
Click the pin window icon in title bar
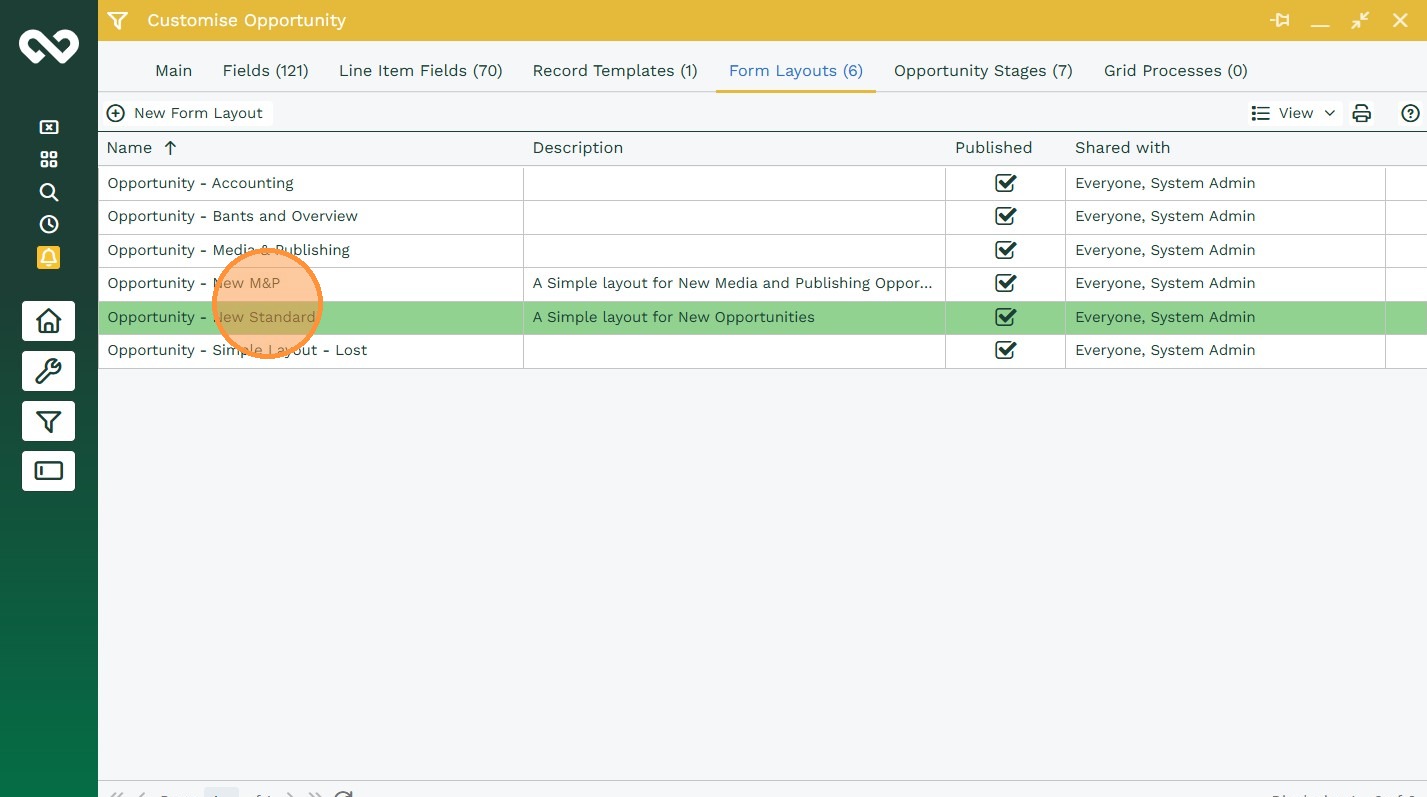[1279, 20]
